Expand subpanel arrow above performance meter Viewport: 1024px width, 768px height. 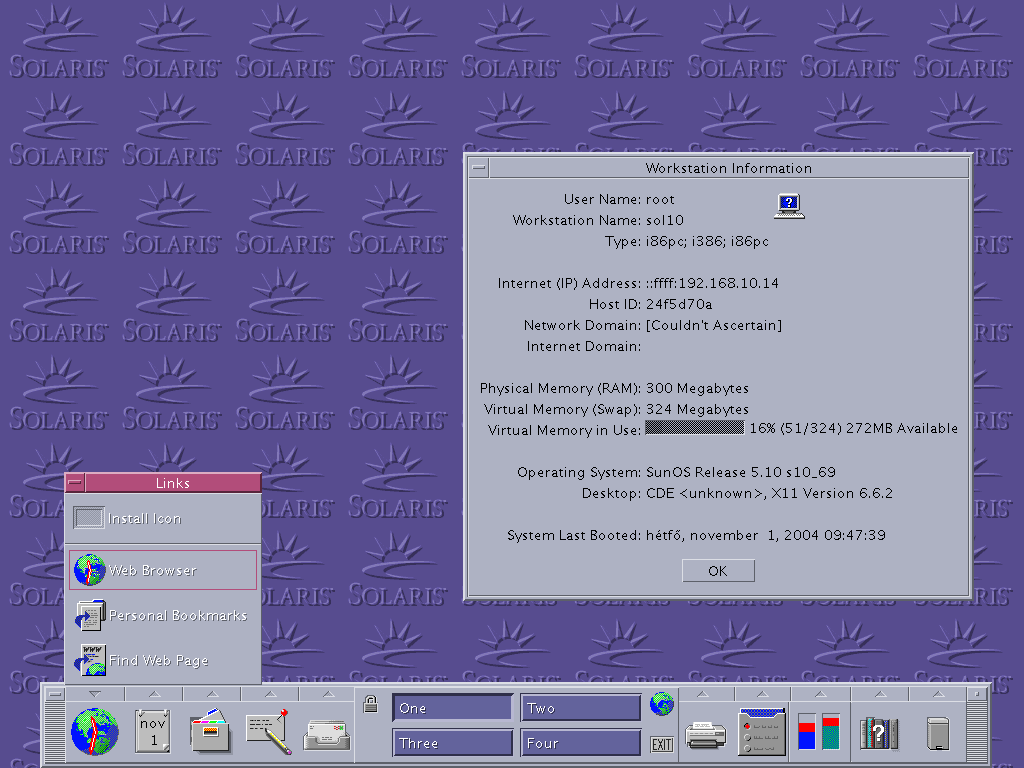821,694
